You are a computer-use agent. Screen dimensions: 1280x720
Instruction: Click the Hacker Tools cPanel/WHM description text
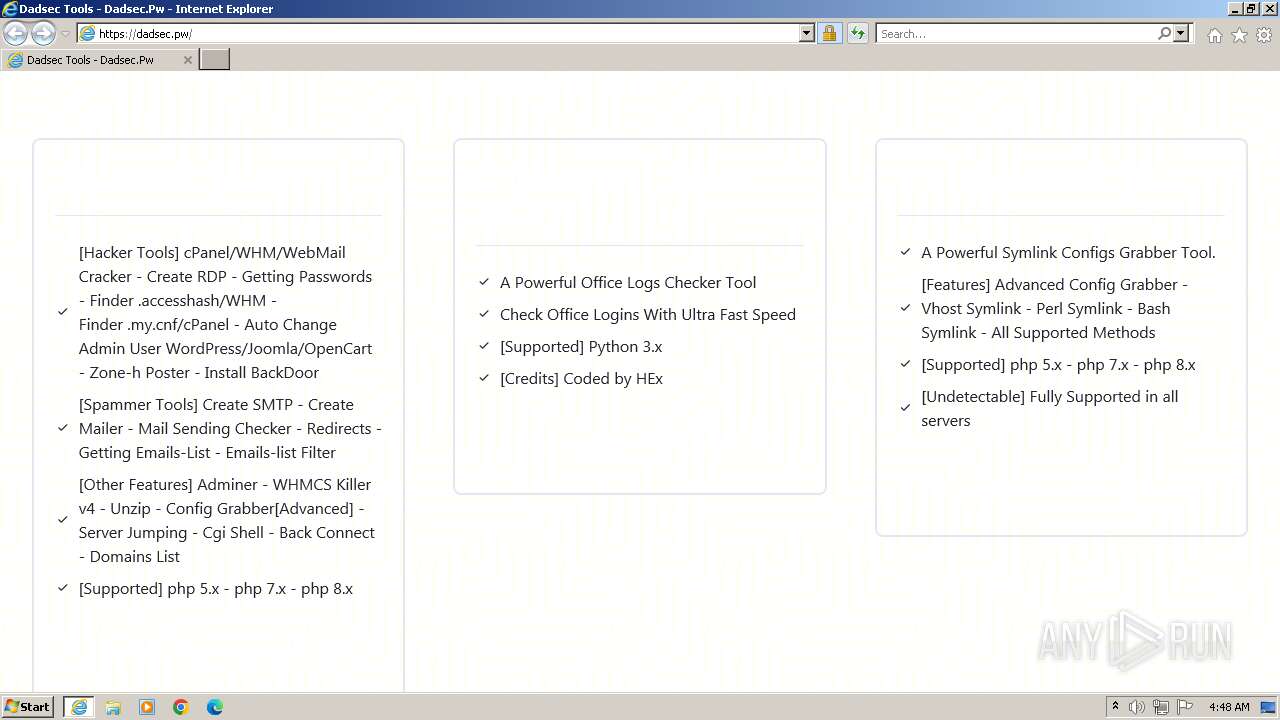(x=226, y=312)
